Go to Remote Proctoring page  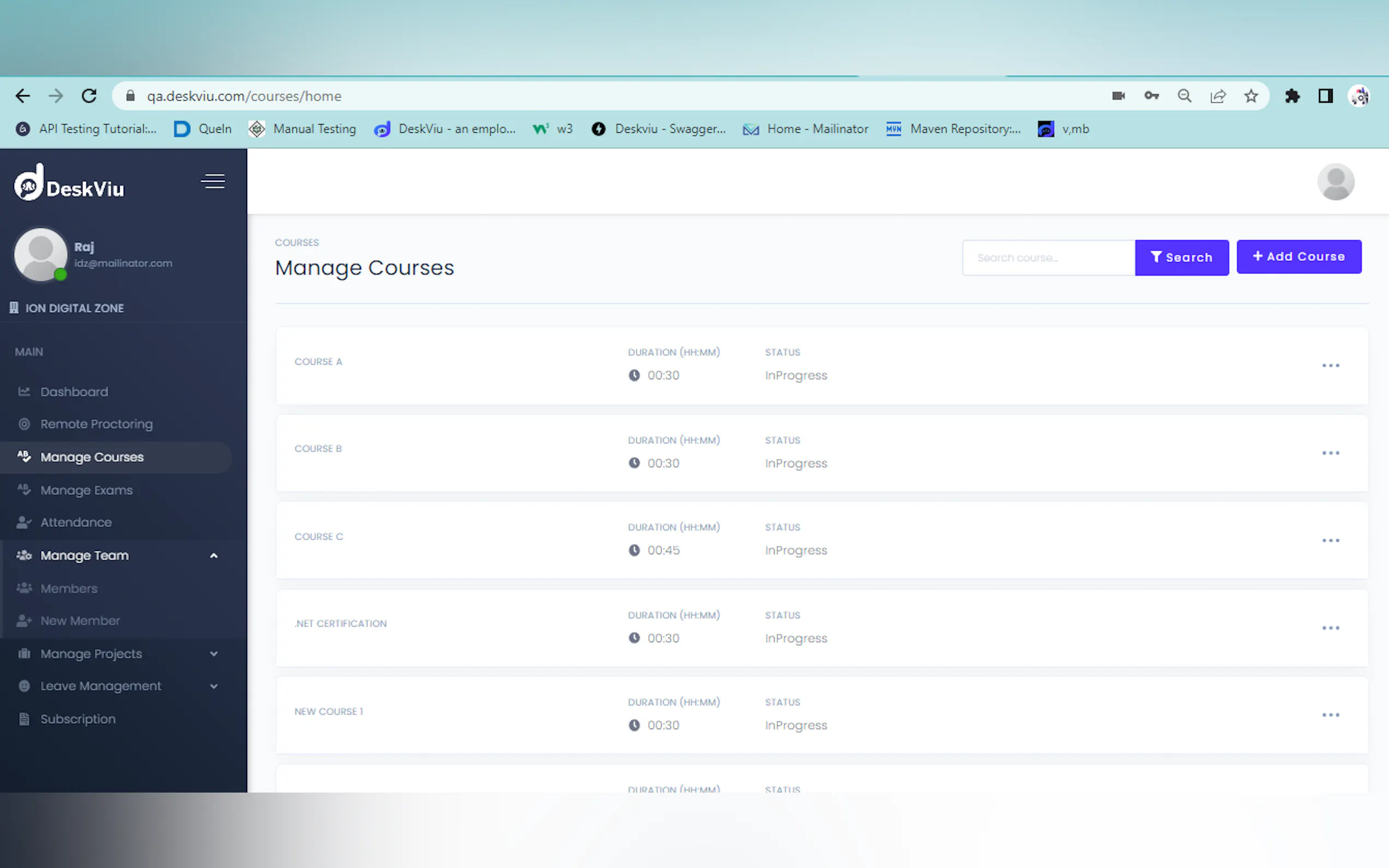[96, 424]
